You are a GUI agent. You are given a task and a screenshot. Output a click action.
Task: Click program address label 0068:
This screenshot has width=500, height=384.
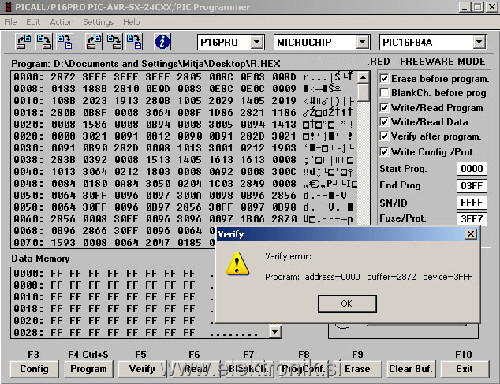point(28,231)
